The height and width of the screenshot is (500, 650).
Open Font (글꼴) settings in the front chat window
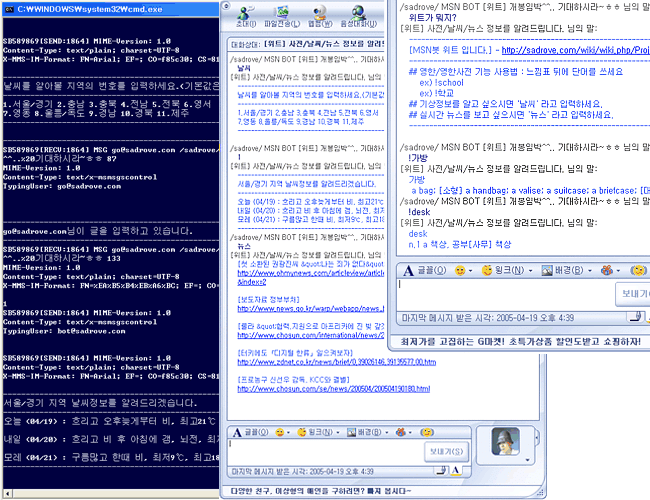[x=425, y=270]
